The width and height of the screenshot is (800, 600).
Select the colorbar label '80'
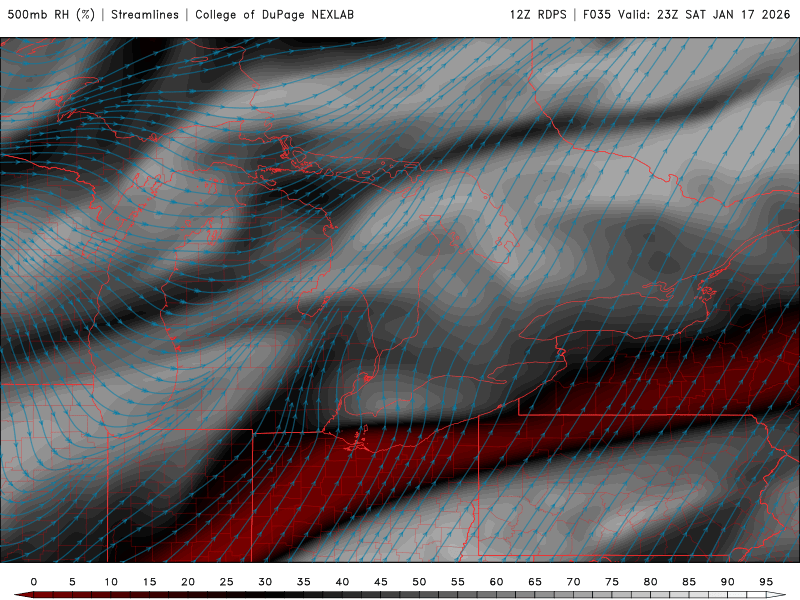[651, 582]
